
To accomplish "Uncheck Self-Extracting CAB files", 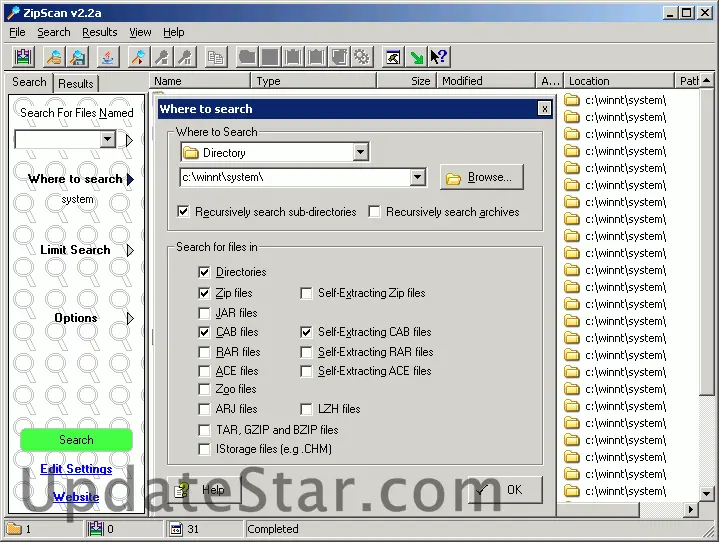I will pos(306,332).
